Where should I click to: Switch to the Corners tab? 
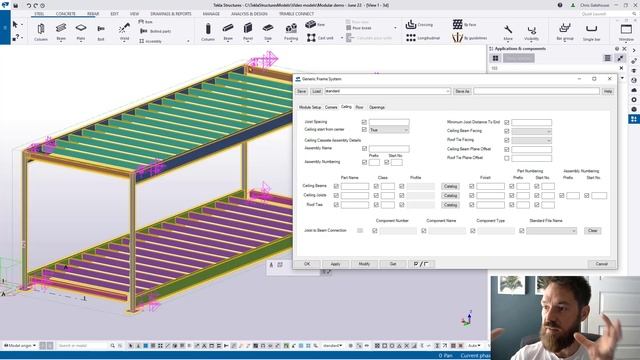click(331, 107)
